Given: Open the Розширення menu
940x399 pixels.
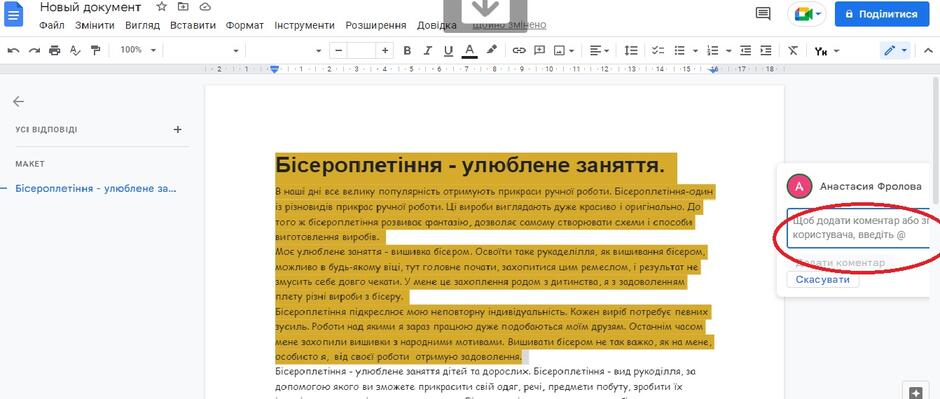Looking at the screenshot, I should point(376,25).
